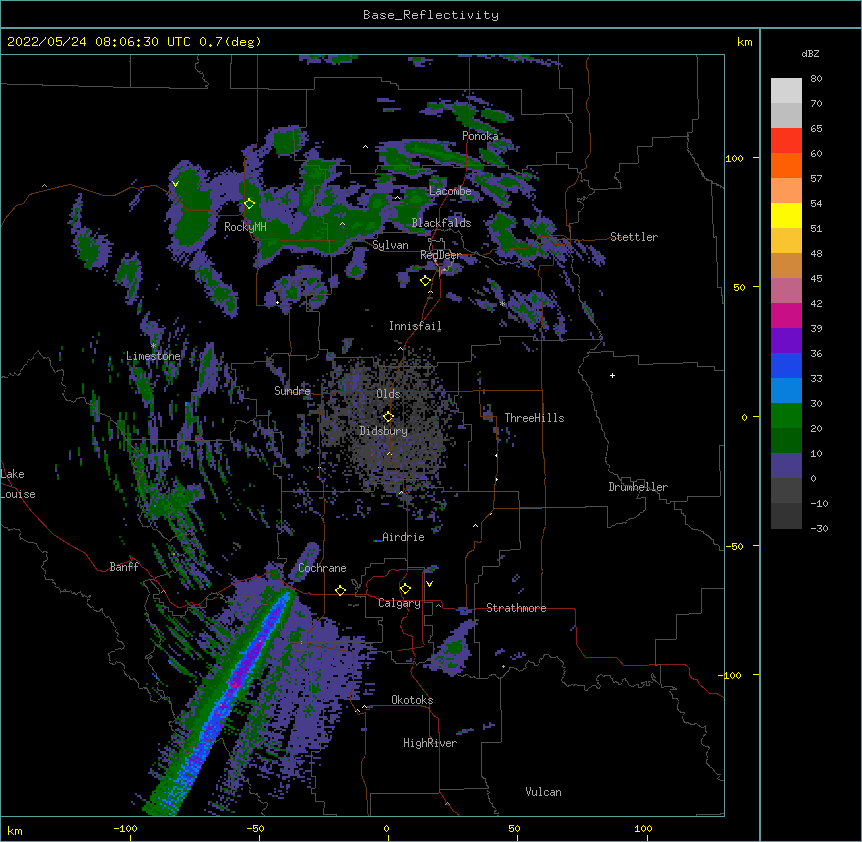Click the asterisk marker above the Limestone label

pos(154,345)
